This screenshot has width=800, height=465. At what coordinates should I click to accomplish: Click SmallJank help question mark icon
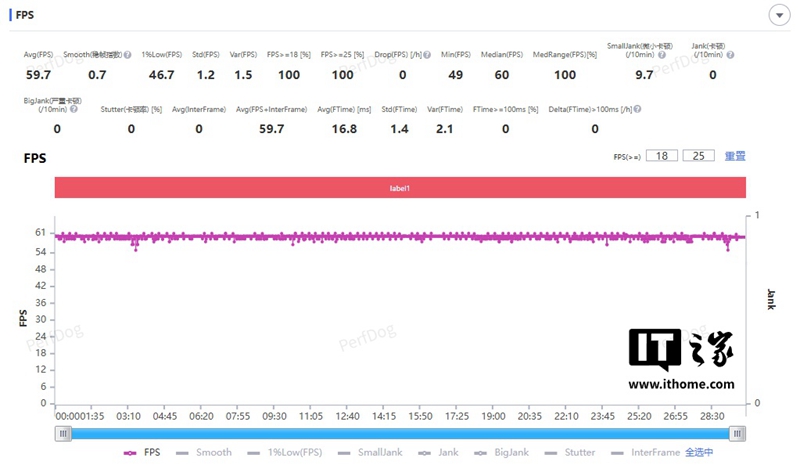coord(662,55)
